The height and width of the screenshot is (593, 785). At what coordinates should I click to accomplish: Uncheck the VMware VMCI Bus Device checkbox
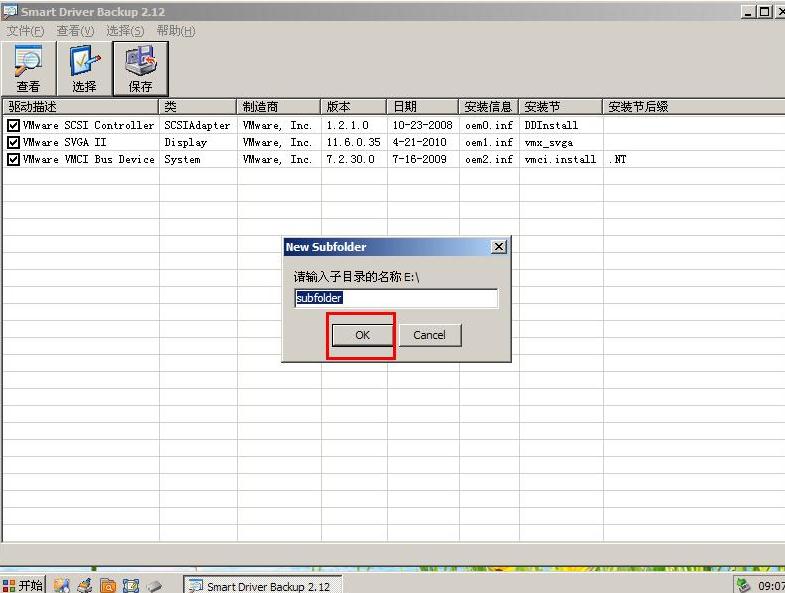(14, 159)
